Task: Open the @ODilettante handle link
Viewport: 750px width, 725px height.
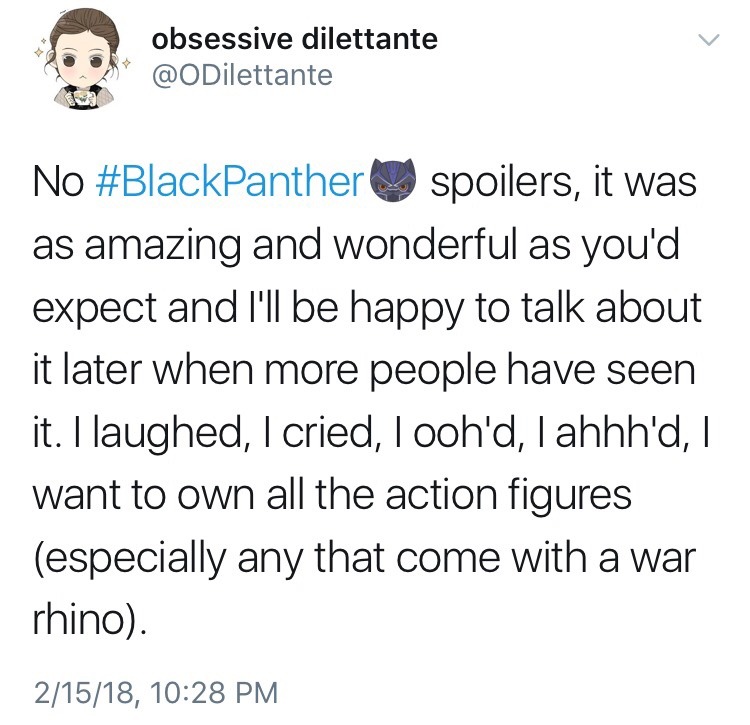Action: [x=241, y=75]
